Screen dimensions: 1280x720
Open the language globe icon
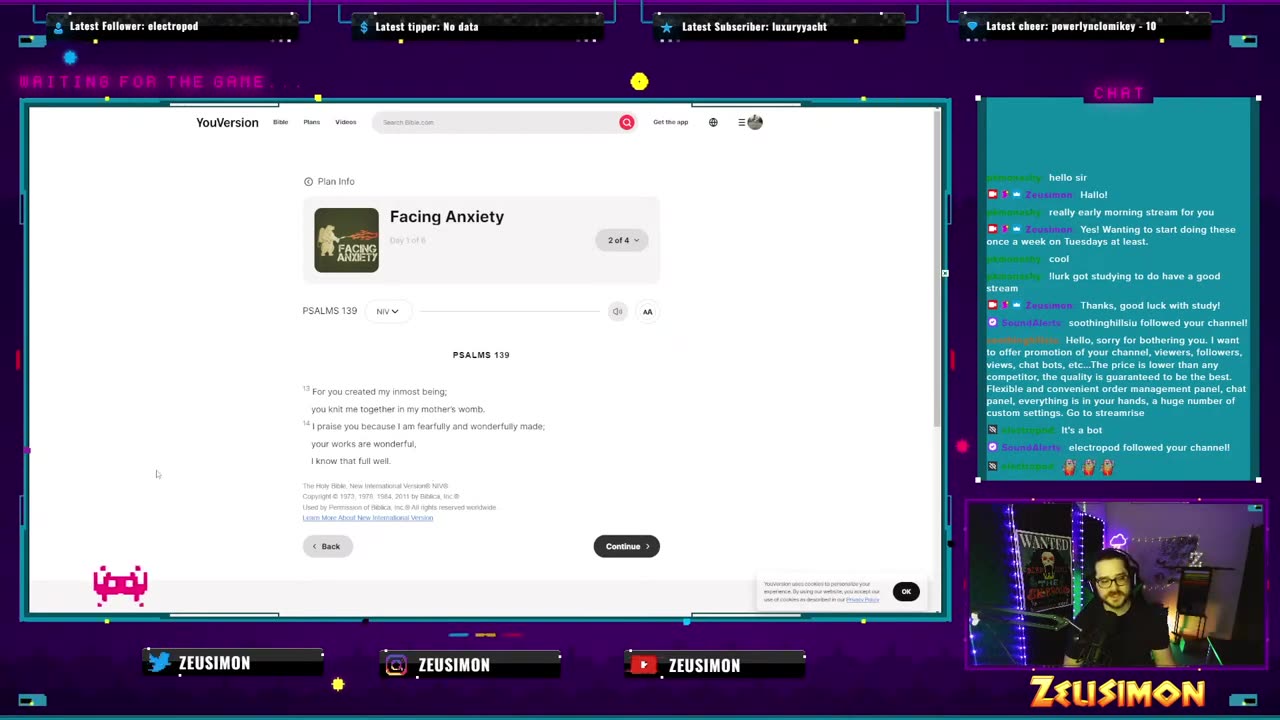(x=713, y=122)
